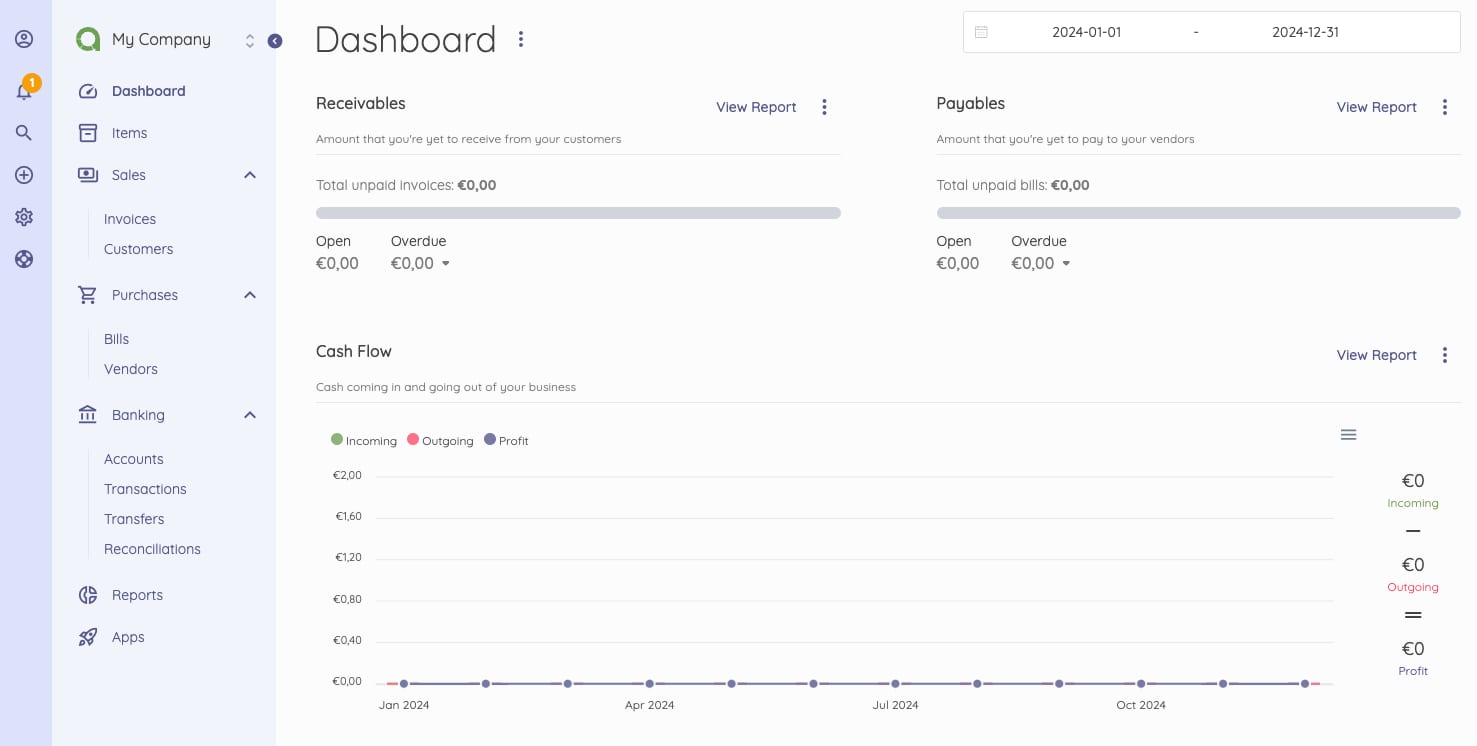Open the global search magnifier

point(23,132)
